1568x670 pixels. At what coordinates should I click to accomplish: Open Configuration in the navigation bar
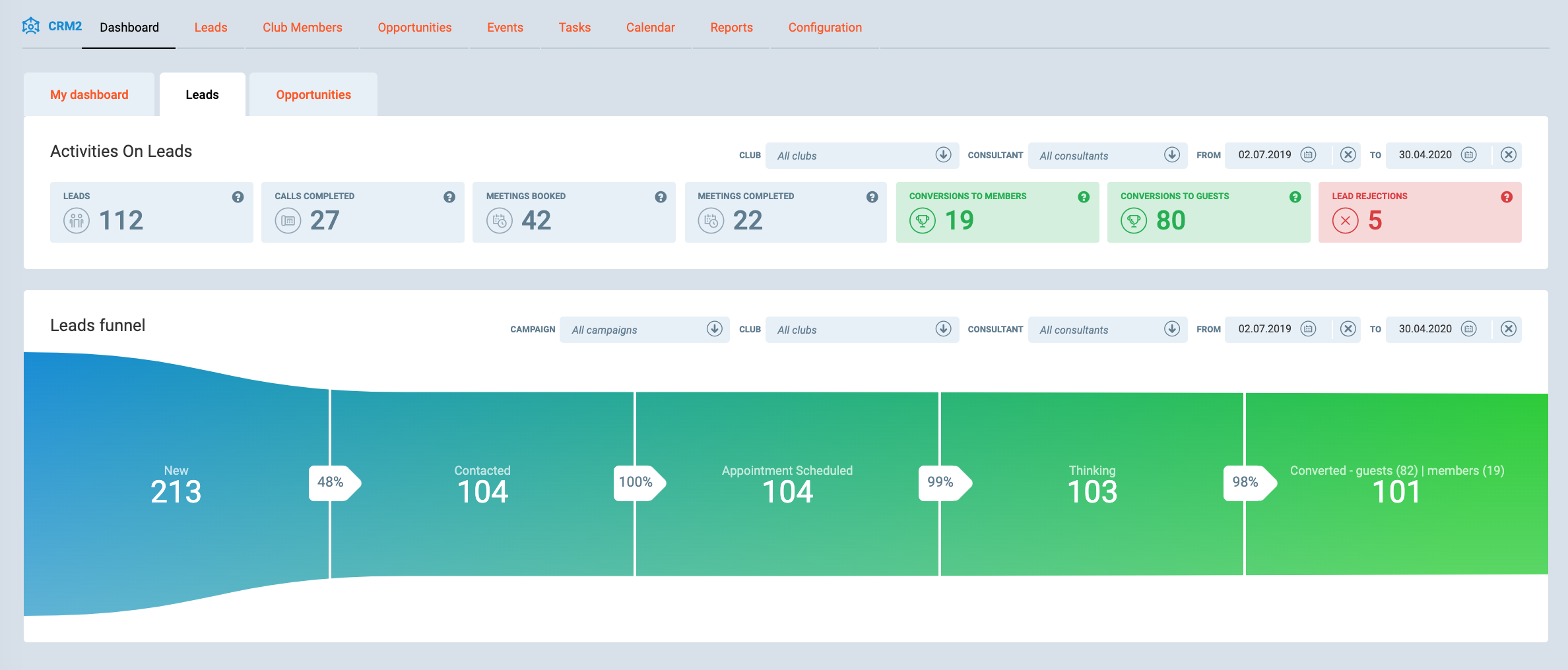click(x=824, y=28)
